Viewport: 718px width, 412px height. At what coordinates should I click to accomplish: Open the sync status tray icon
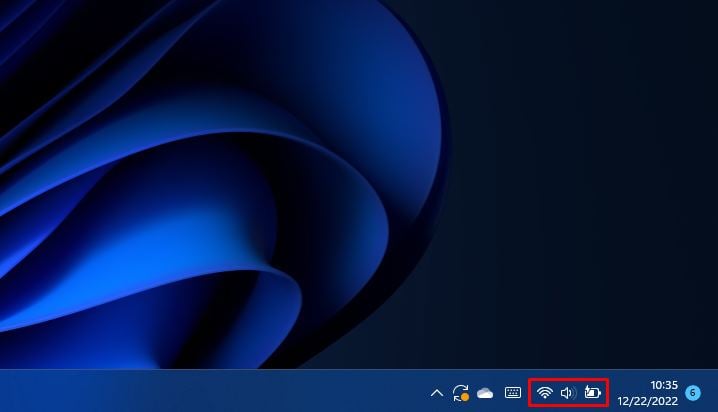point(461,393)
